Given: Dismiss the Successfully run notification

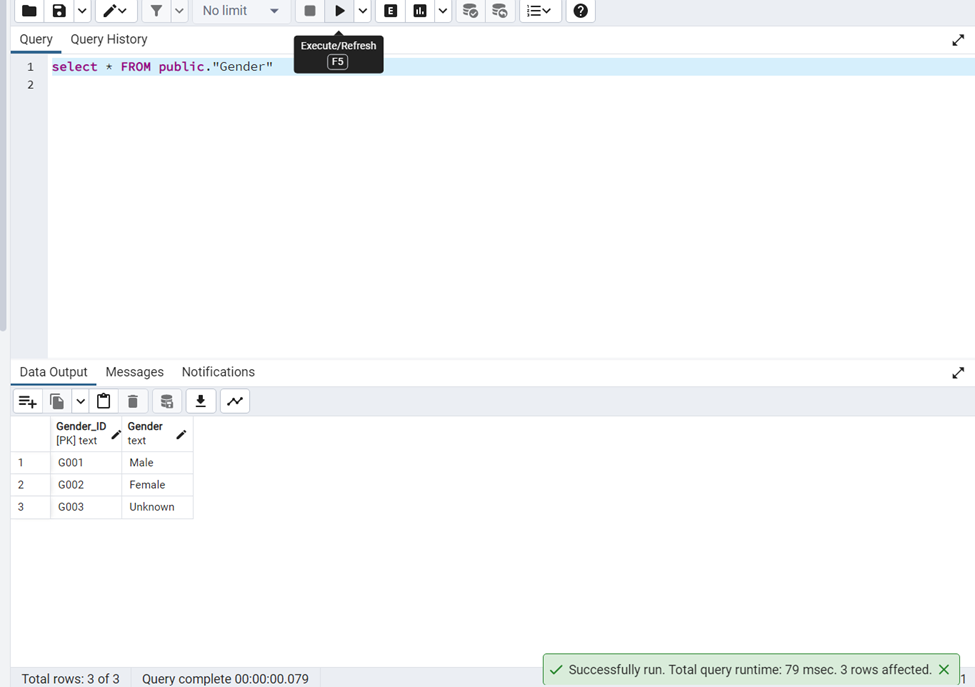Looking at the screenshot, I should click(x=944, y=670).
